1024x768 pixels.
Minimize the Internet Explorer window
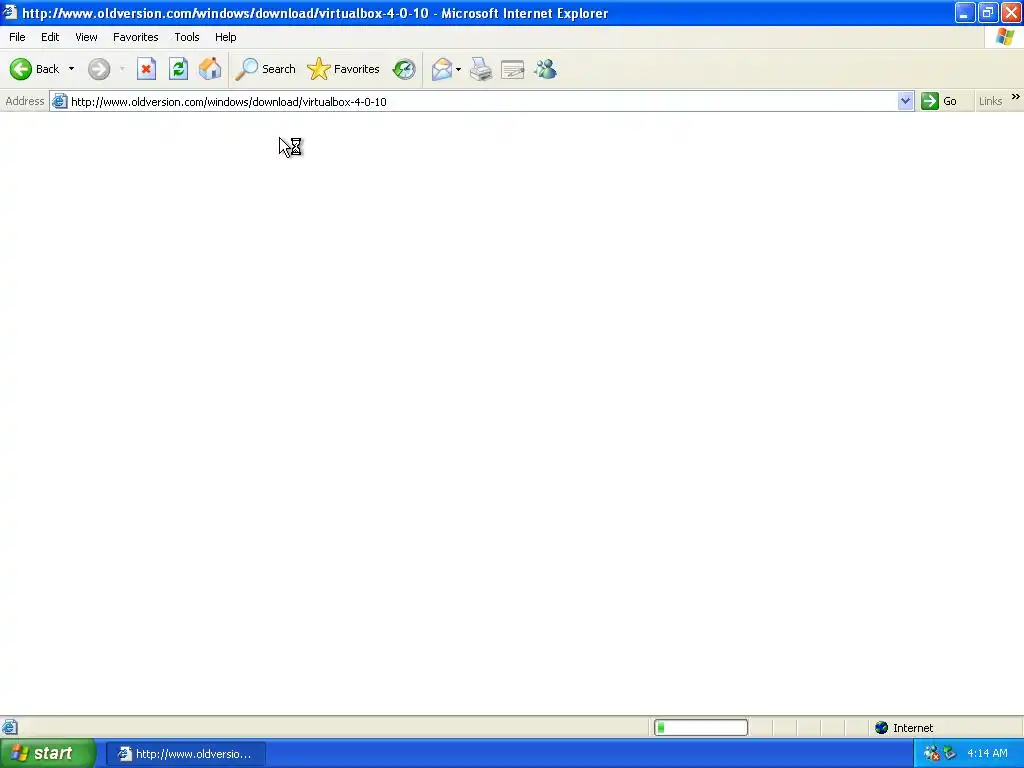click(x=964, y=13)
